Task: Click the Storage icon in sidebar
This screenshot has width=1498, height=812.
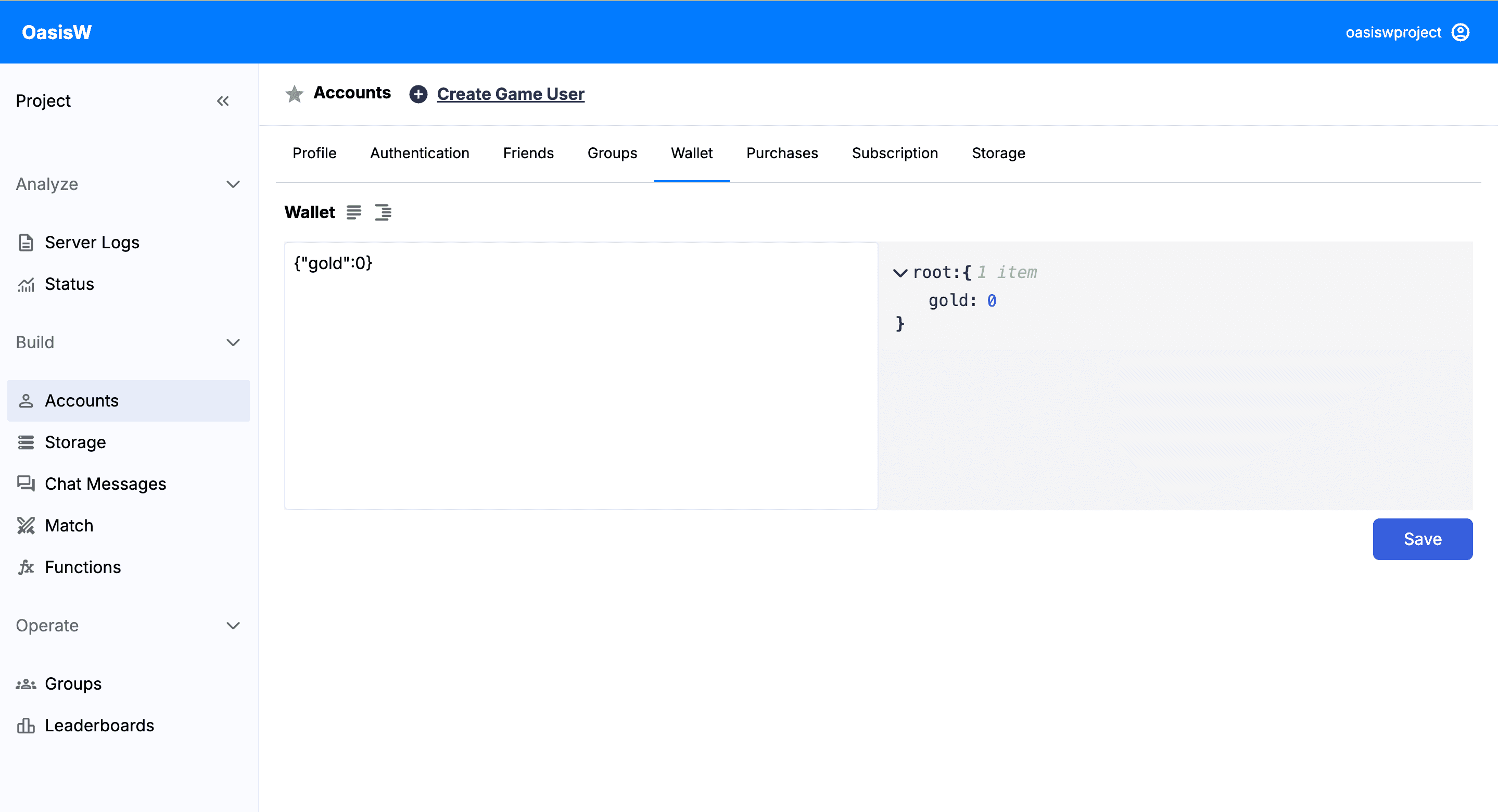Action: 26,442
